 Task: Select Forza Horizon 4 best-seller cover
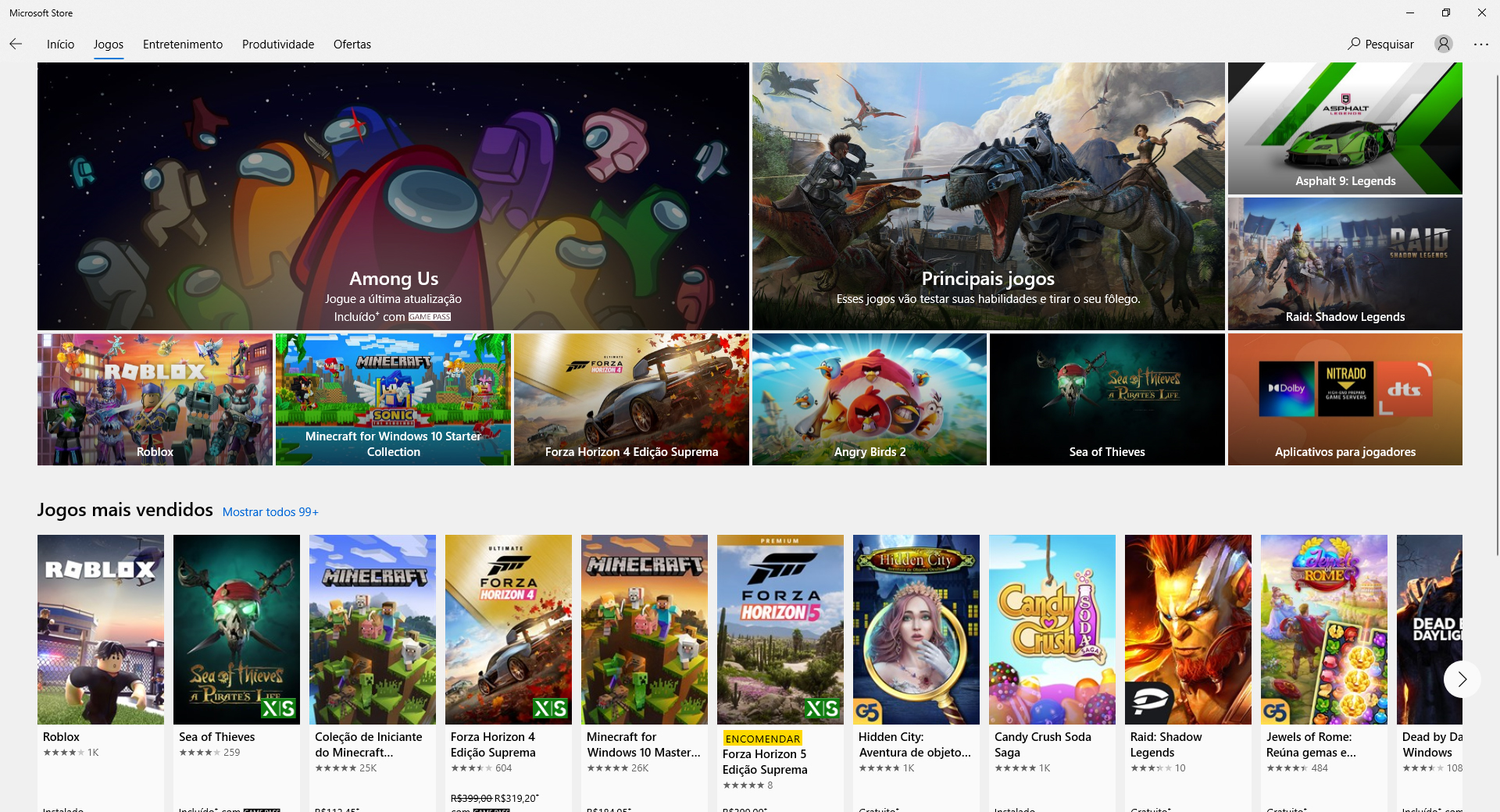509,629
